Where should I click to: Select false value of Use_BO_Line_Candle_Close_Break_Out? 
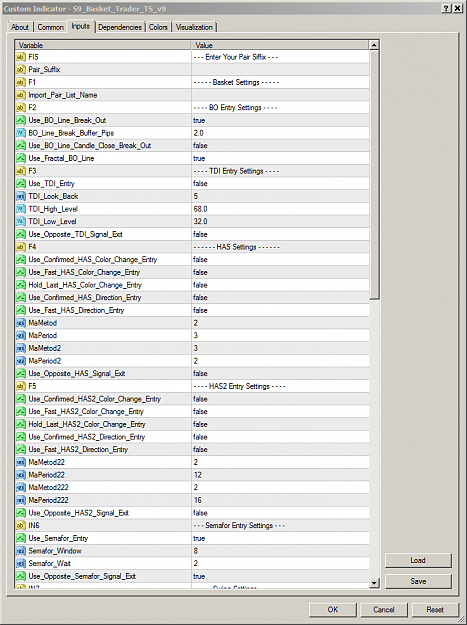200,145
